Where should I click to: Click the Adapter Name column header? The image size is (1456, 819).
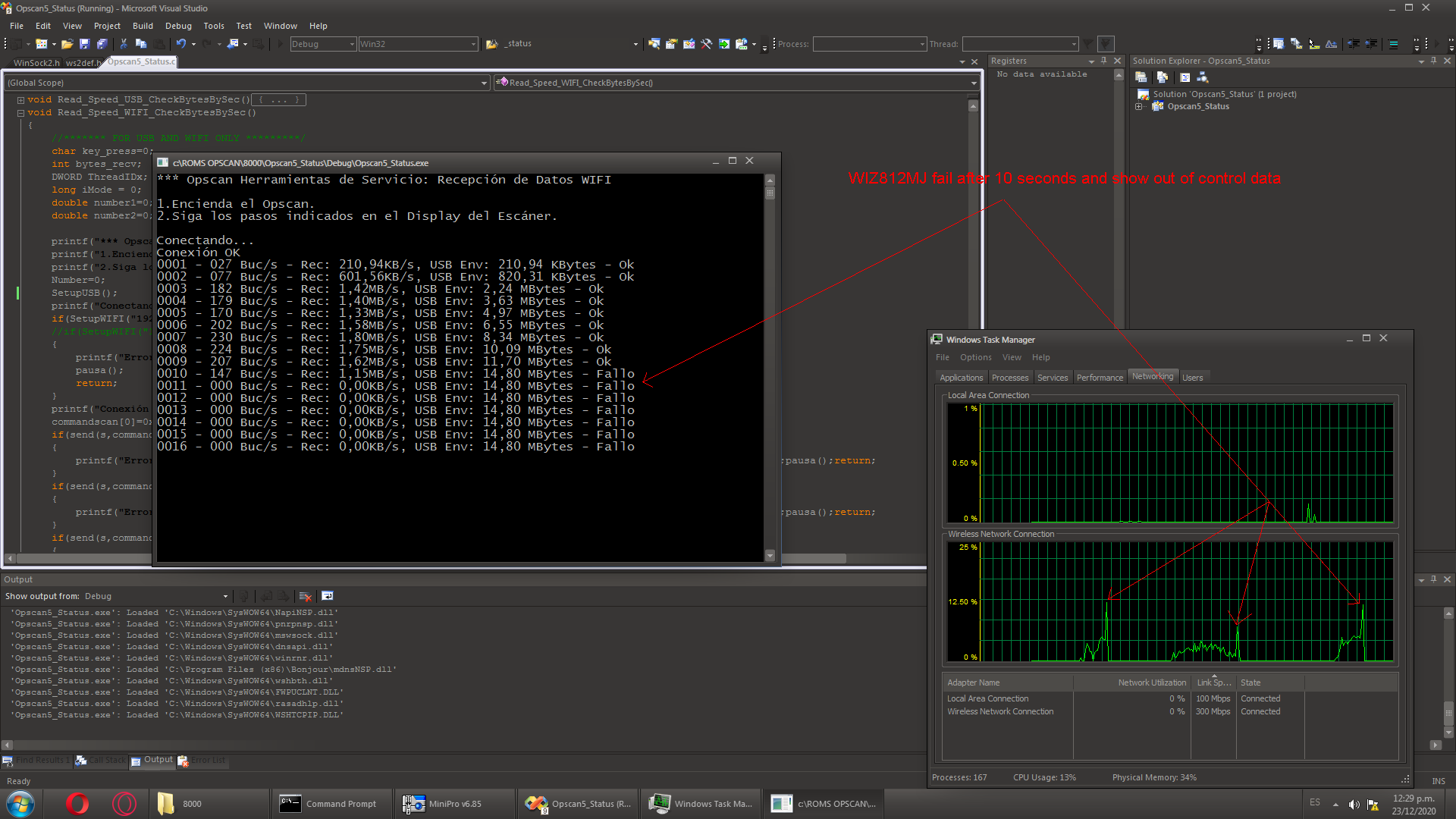[1008, 682]
